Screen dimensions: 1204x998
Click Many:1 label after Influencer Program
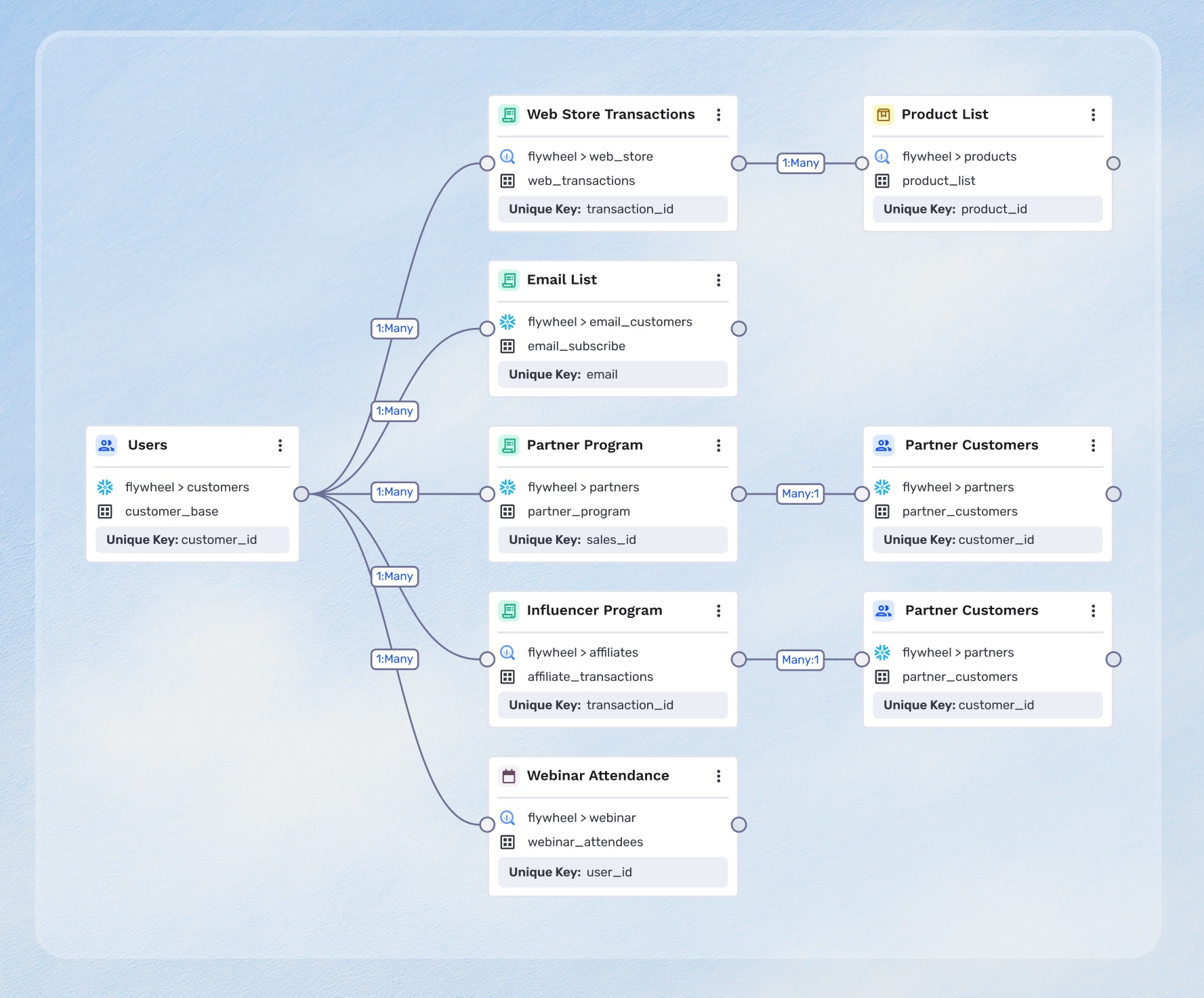[800, 659]
